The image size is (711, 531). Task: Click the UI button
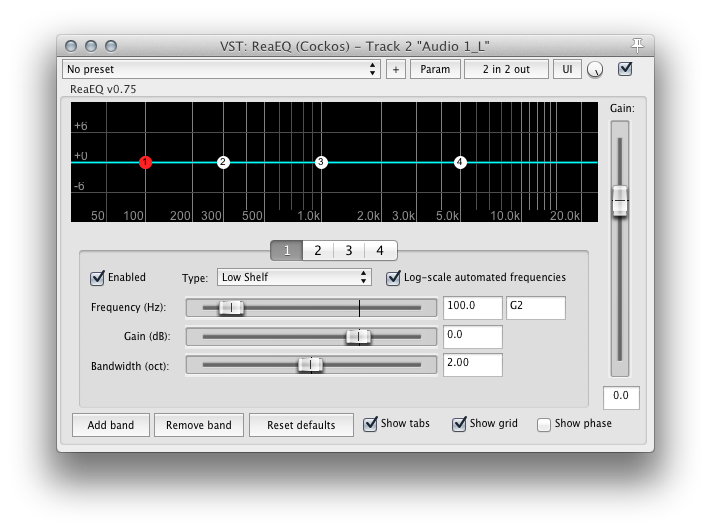(567, 69)
